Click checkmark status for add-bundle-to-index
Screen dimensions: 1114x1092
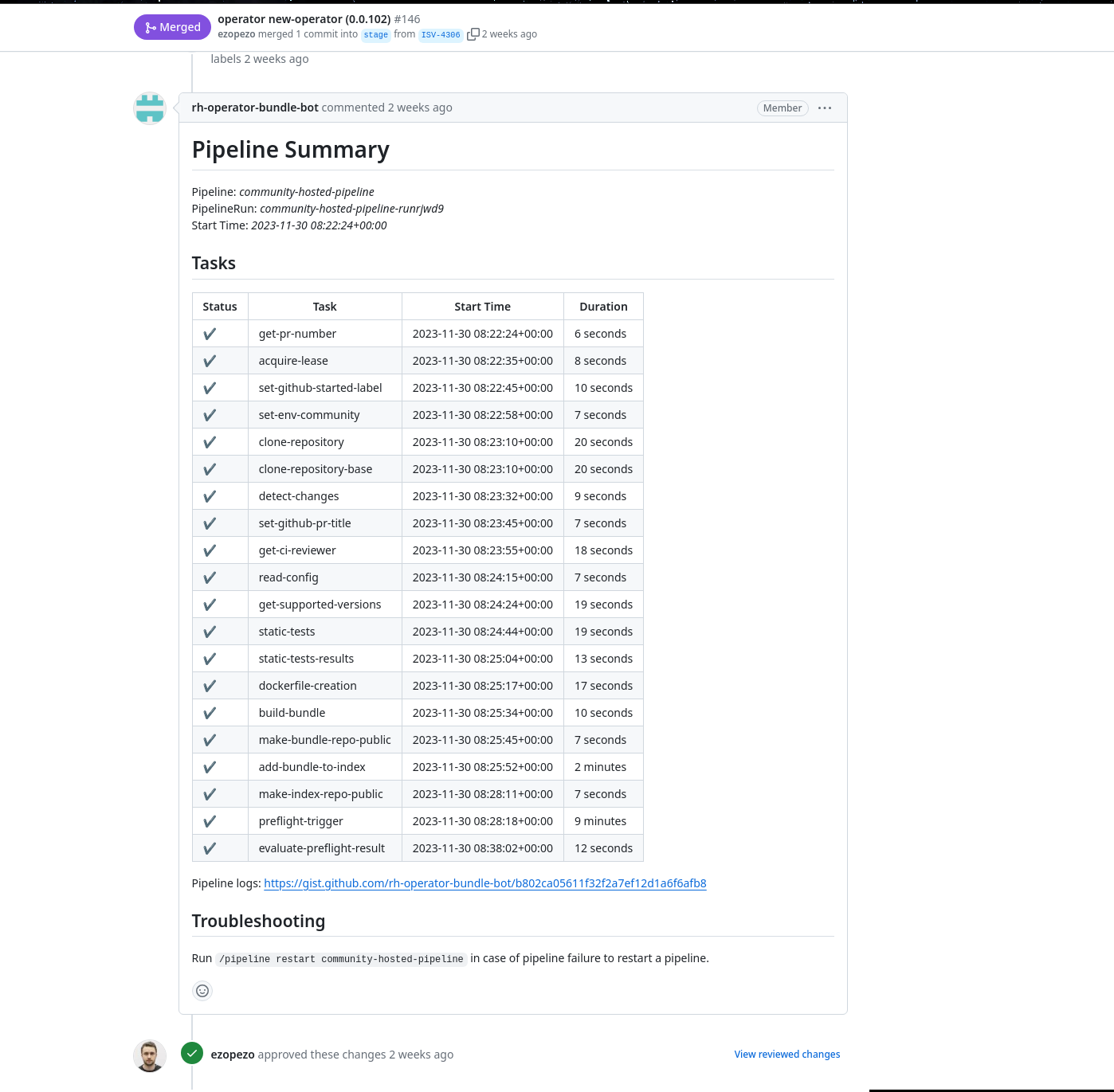(x=210, y=767)
